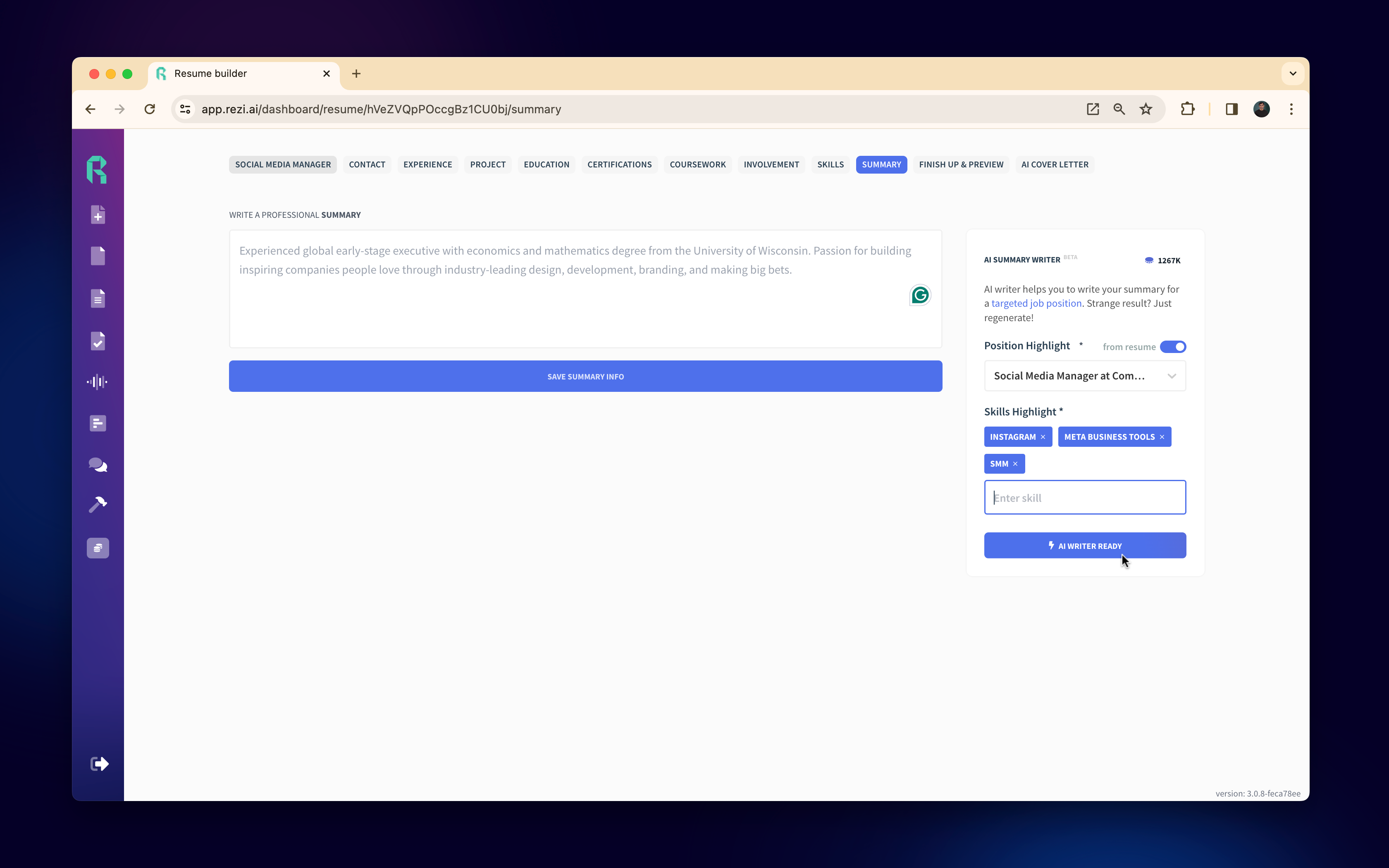
Task: Remove the SMM skill tag
Action: coord(1015,464)
